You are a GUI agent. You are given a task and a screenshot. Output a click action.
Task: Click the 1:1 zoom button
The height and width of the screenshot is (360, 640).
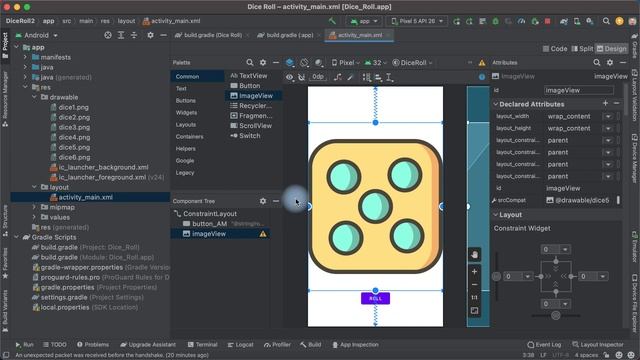[474, 298]
